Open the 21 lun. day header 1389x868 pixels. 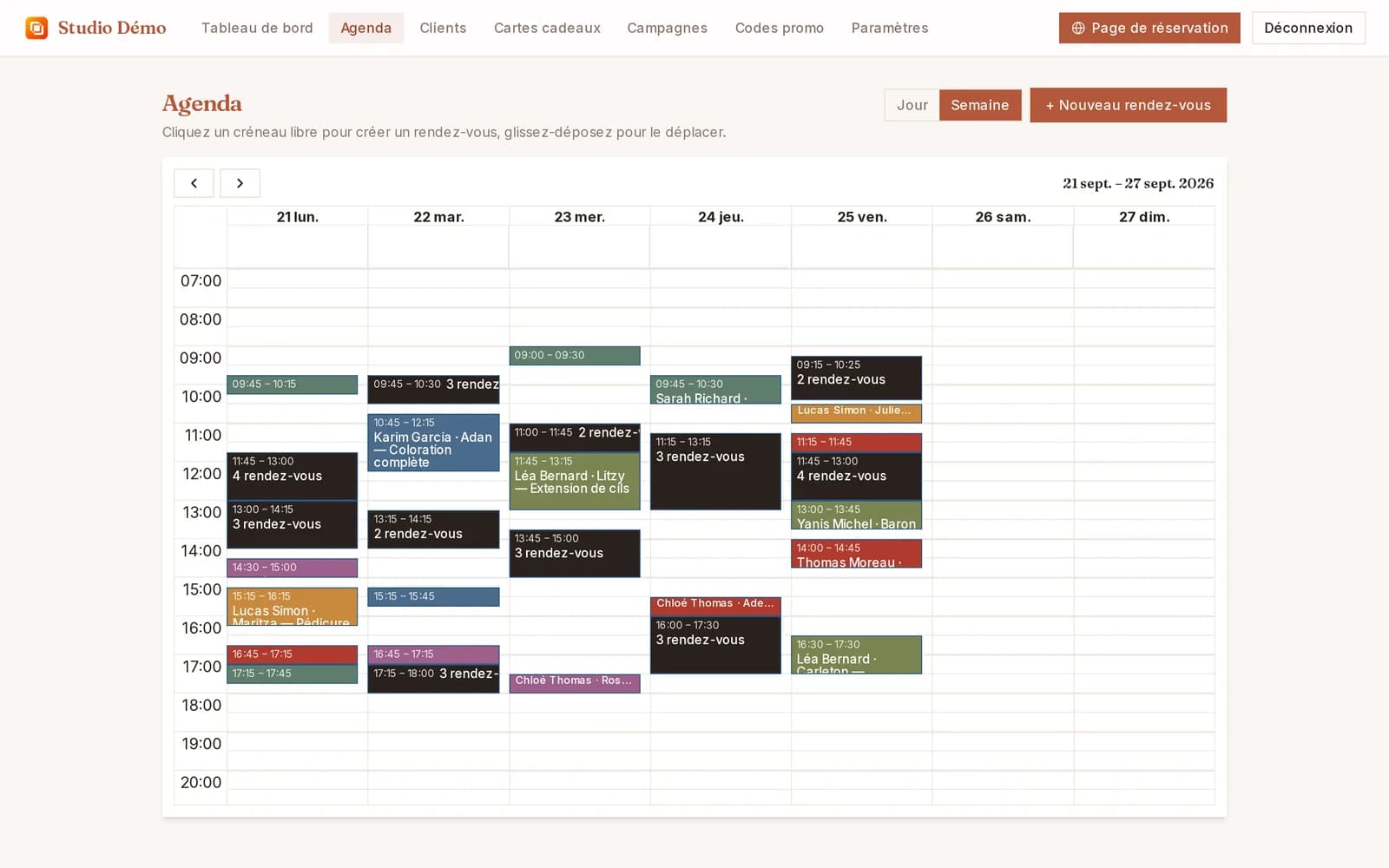click(x=297, y=217)
